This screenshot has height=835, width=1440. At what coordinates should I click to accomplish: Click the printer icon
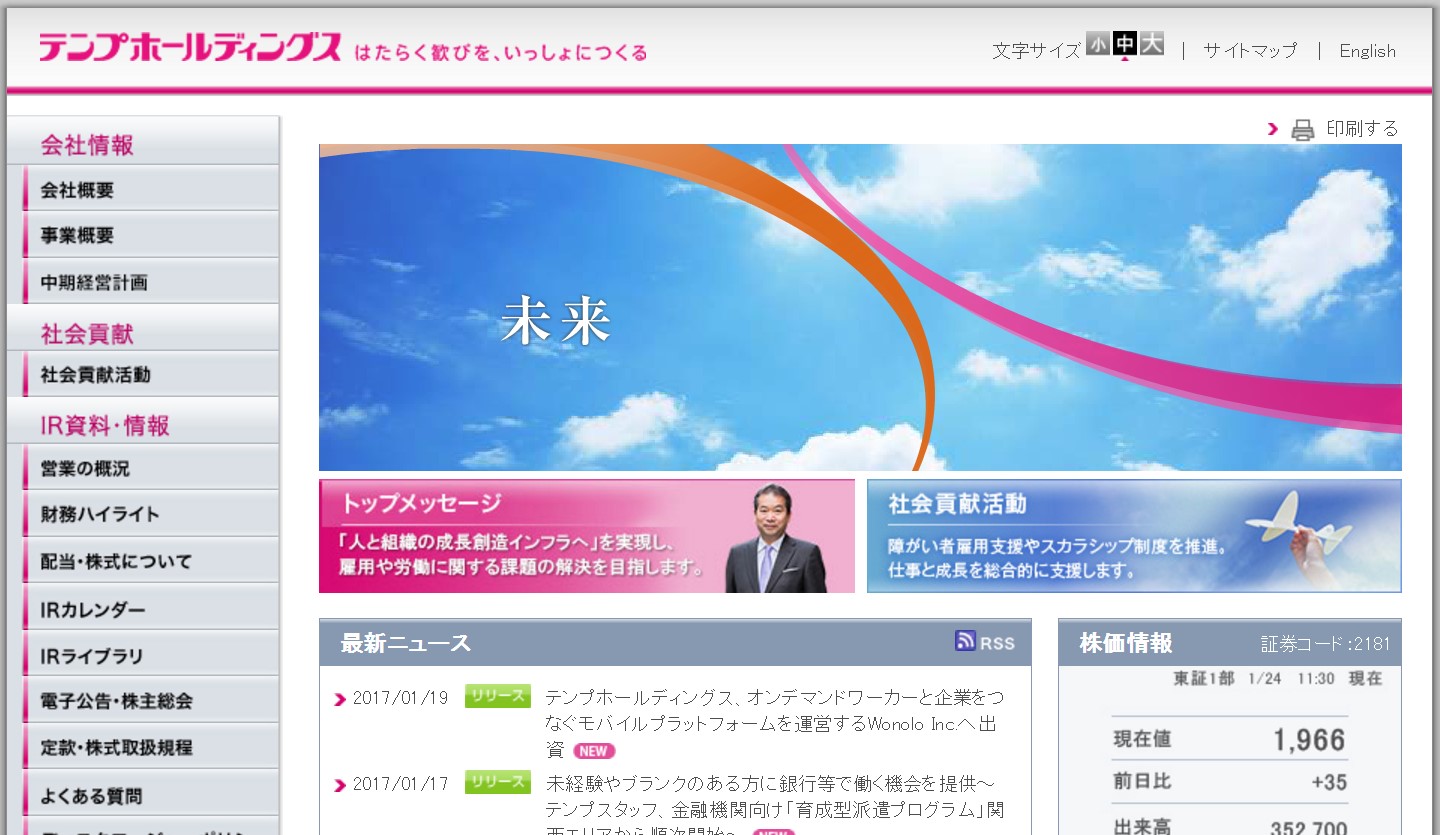tap(1302, 130)
